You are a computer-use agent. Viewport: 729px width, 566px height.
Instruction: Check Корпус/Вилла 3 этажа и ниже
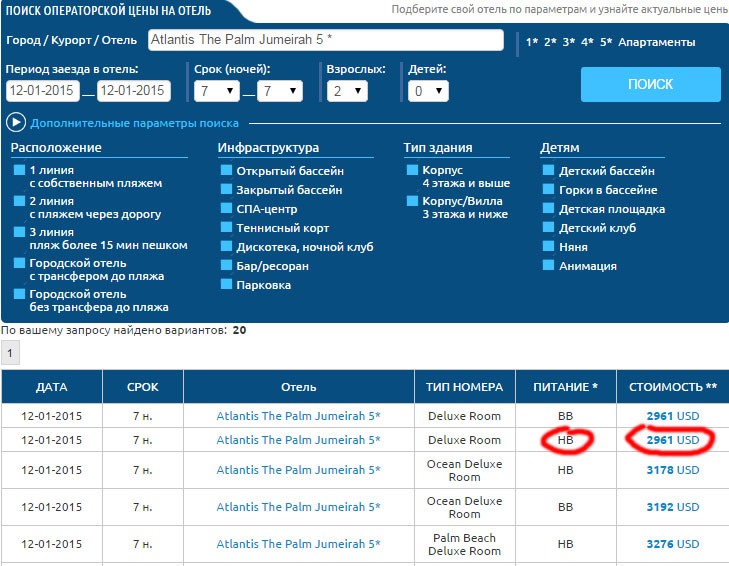412,201
